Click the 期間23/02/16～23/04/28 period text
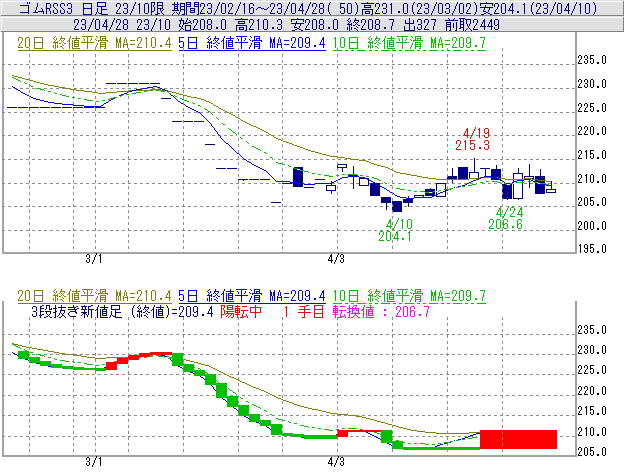This screenshot has height=475, width=624. tap(264, 8)
